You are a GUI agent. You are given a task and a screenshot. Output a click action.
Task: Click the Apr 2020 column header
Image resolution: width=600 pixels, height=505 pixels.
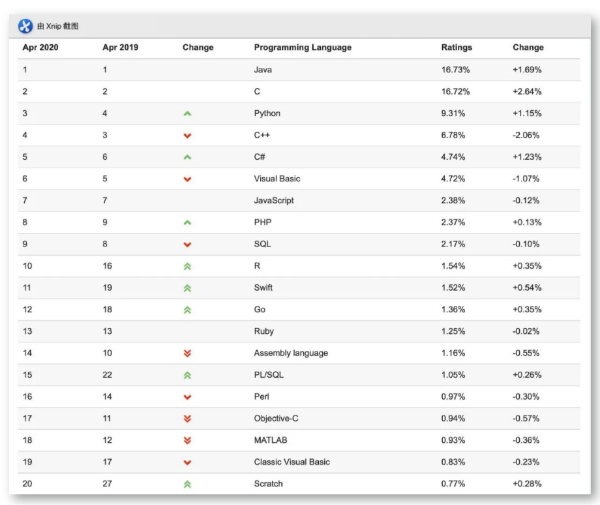pyautogui.click(x=40, y=48)
